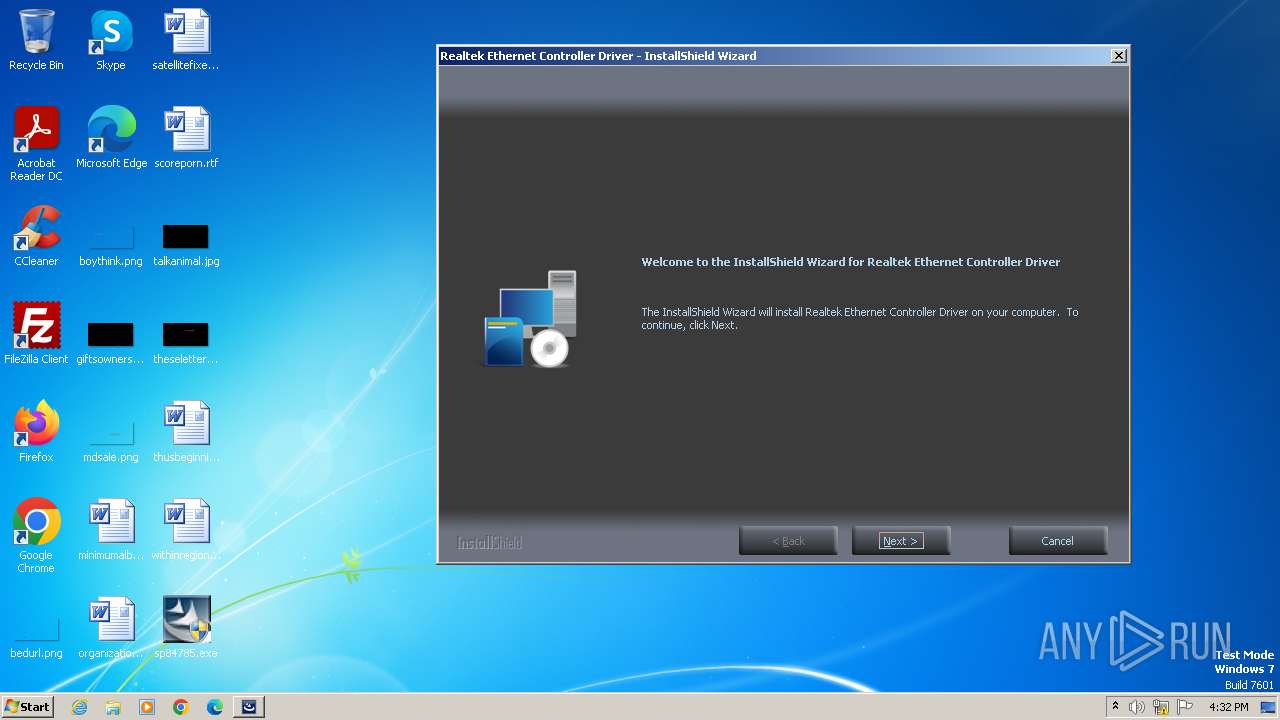Open the volume control in the tray
The image size is (1280, 720).
1137,707
